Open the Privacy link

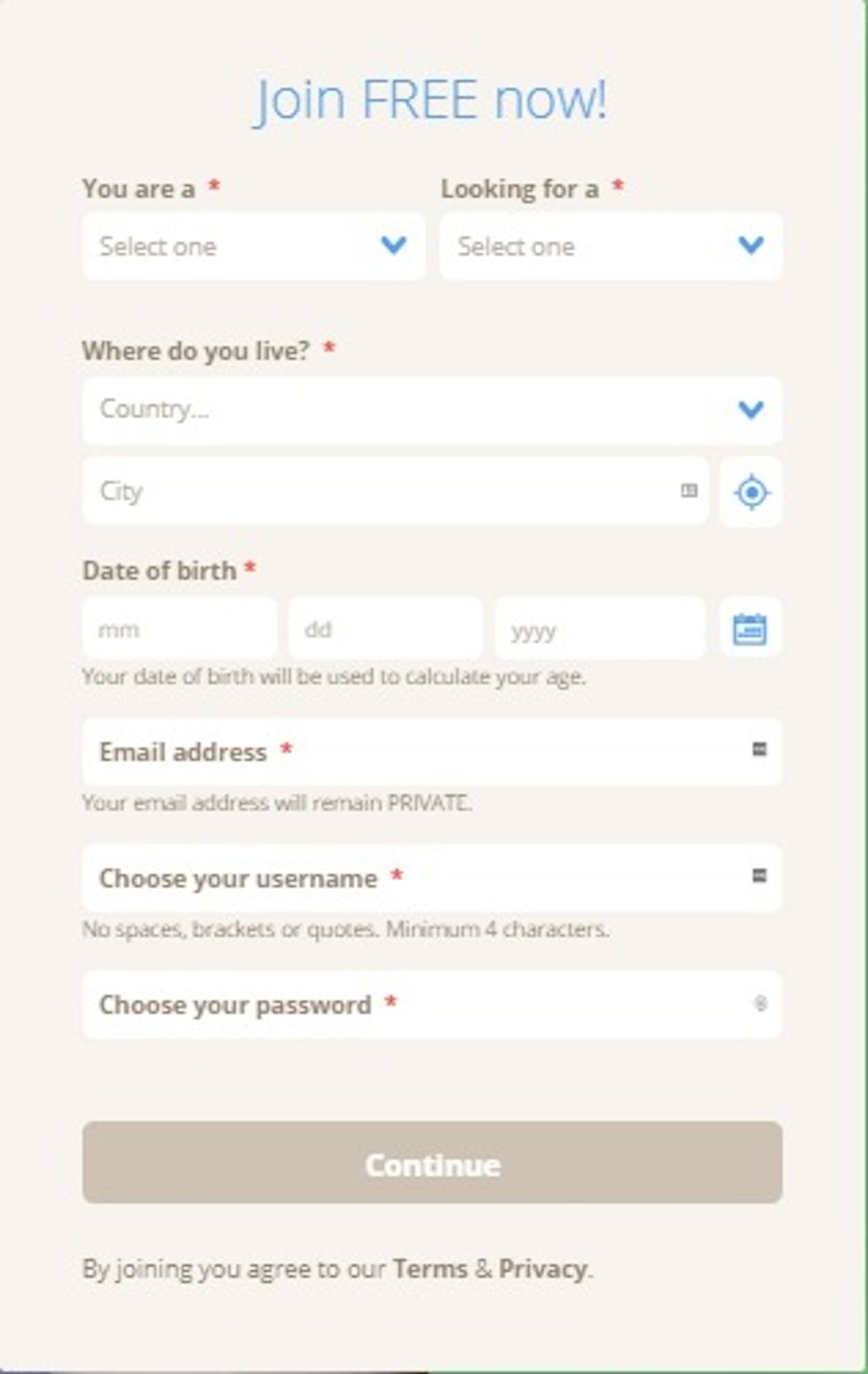point(542,1269)
